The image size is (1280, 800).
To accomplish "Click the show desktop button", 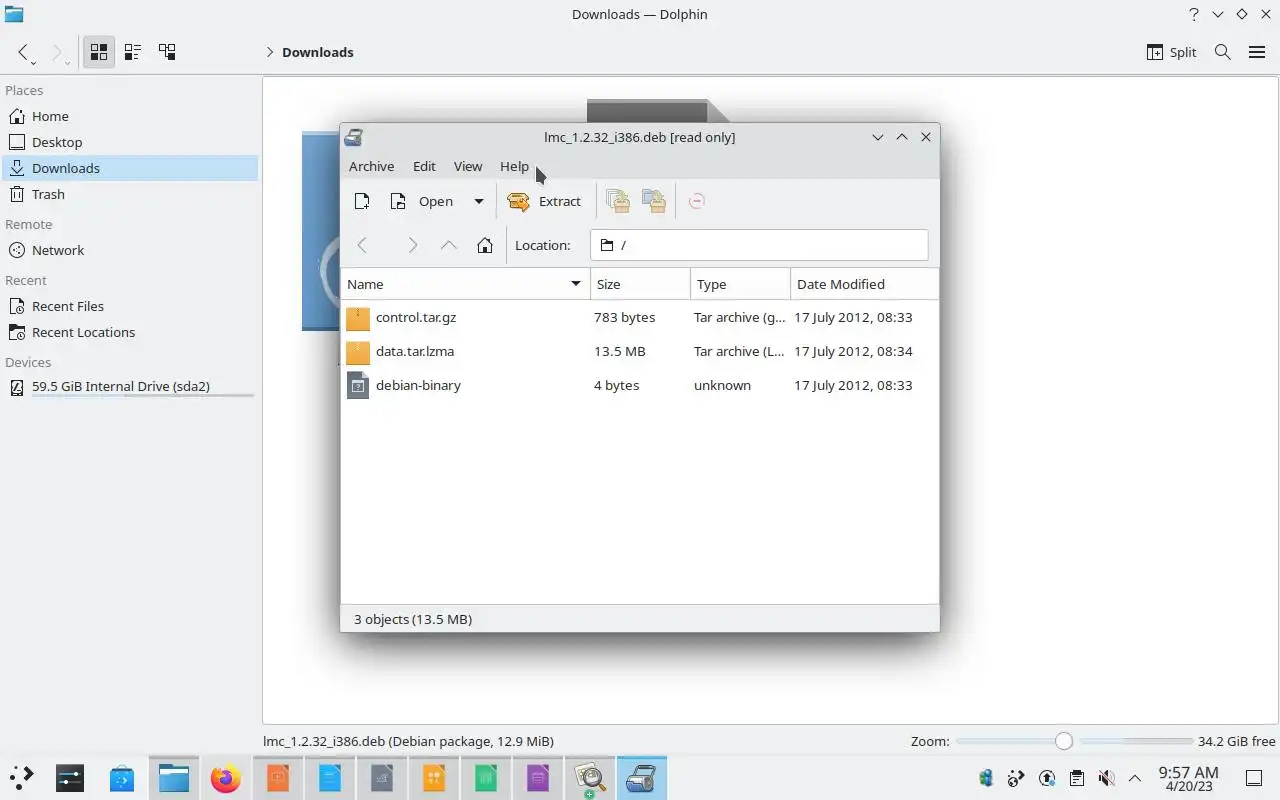I will coord(1254,777).
